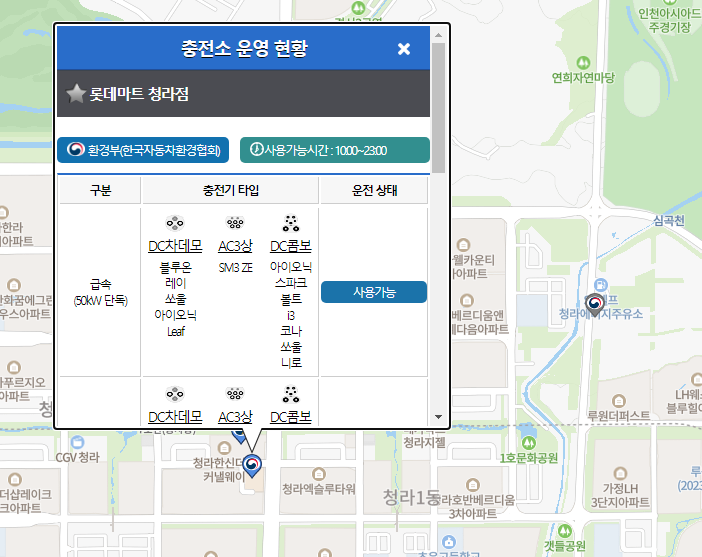This screenshot has height=557, width=702.
Task: Open DC콤보 link in second charger row
Action: (x=291, y=417)
